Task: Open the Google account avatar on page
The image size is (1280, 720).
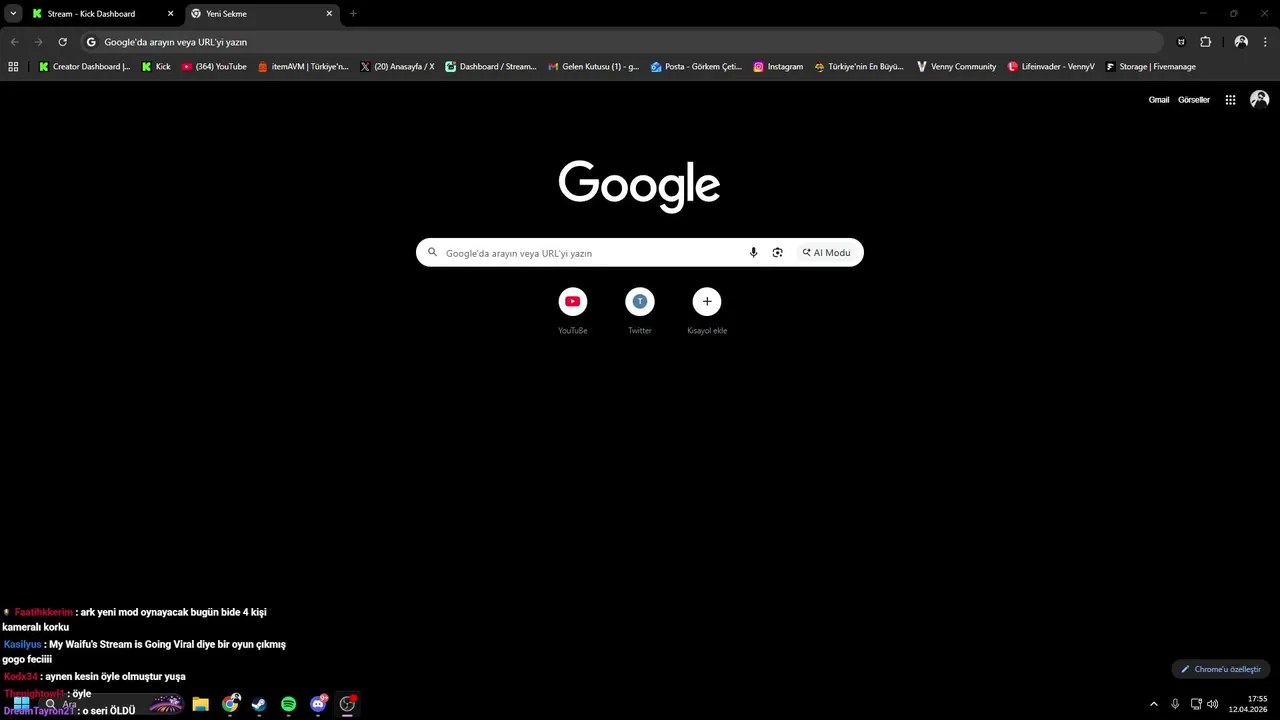Action: point(1260,99)
